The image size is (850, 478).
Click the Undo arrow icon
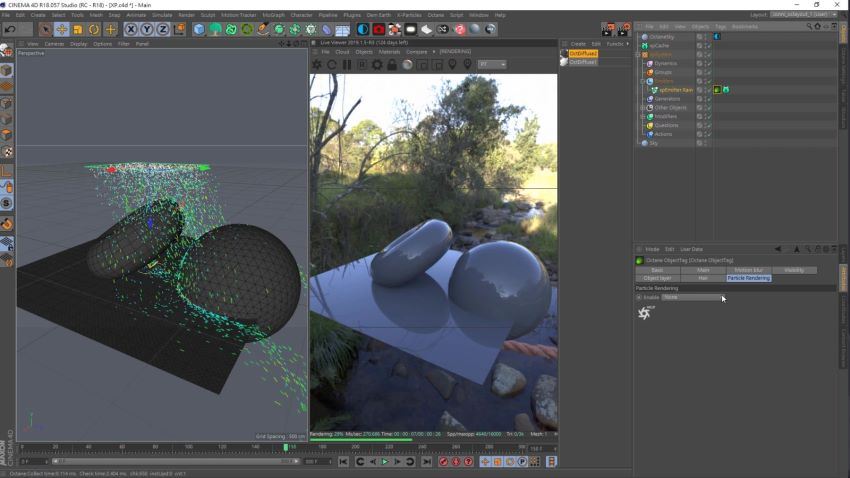point(10,29)
